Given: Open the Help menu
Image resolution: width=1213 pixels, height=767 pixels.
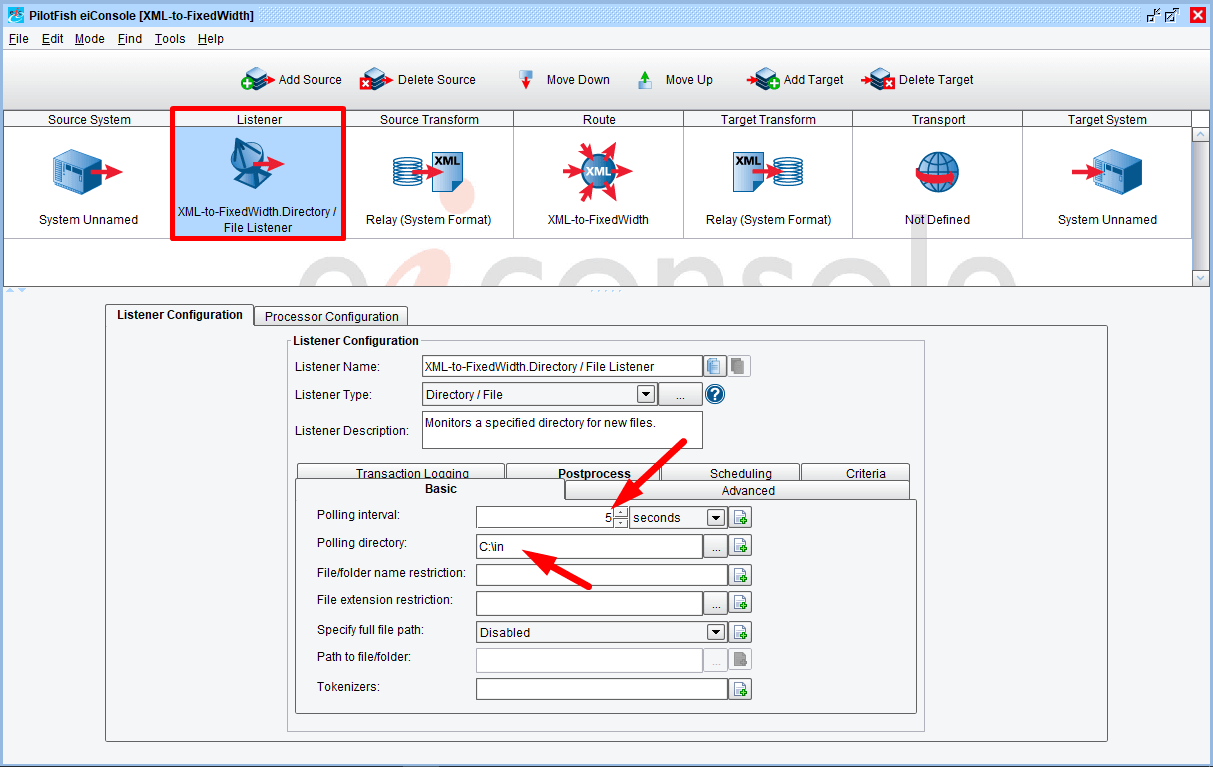Looking at the screenshot, I should [x=211, y=39].
